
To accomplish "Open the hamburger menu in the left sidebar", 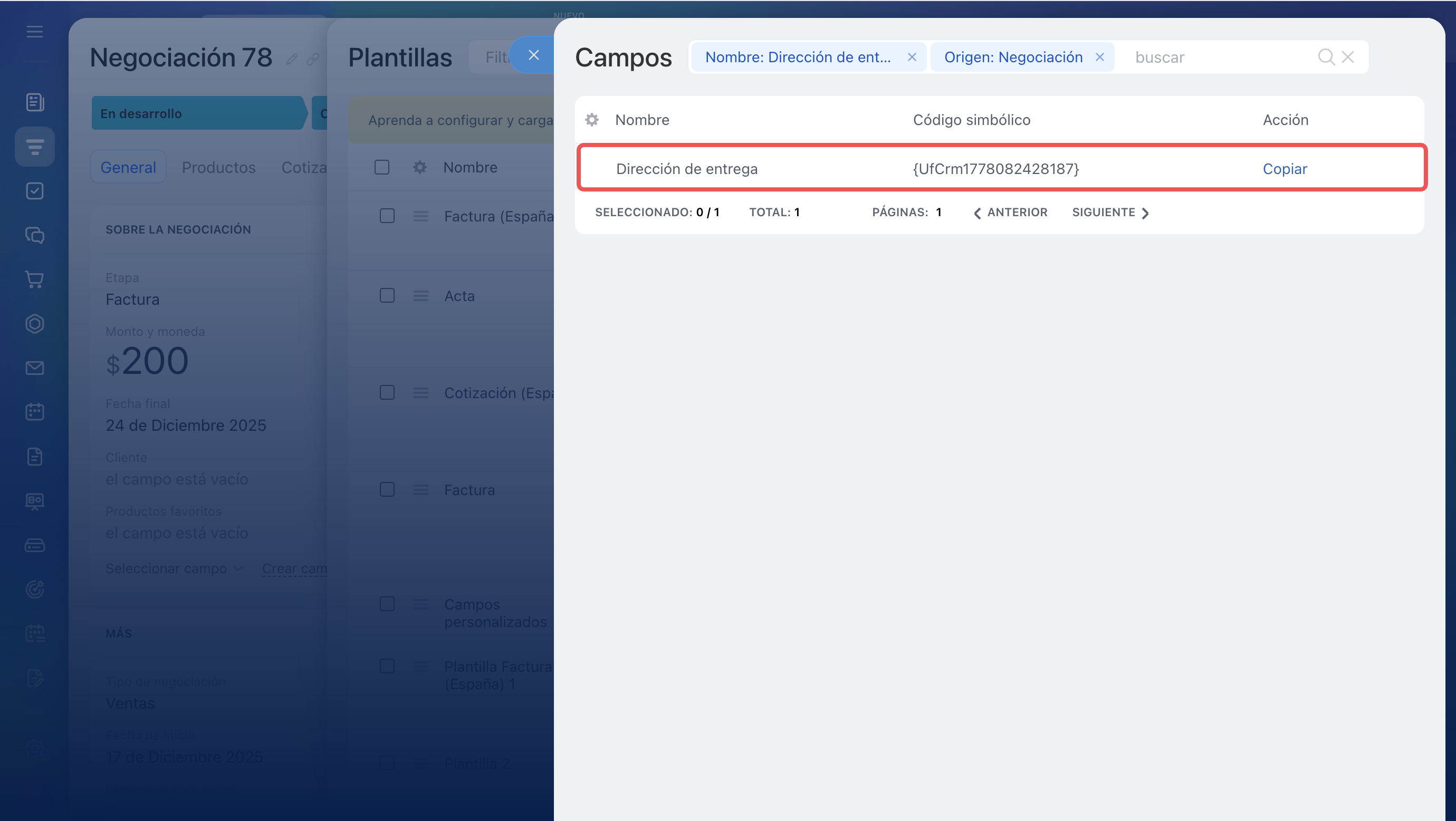I will [x=34, y=32].
